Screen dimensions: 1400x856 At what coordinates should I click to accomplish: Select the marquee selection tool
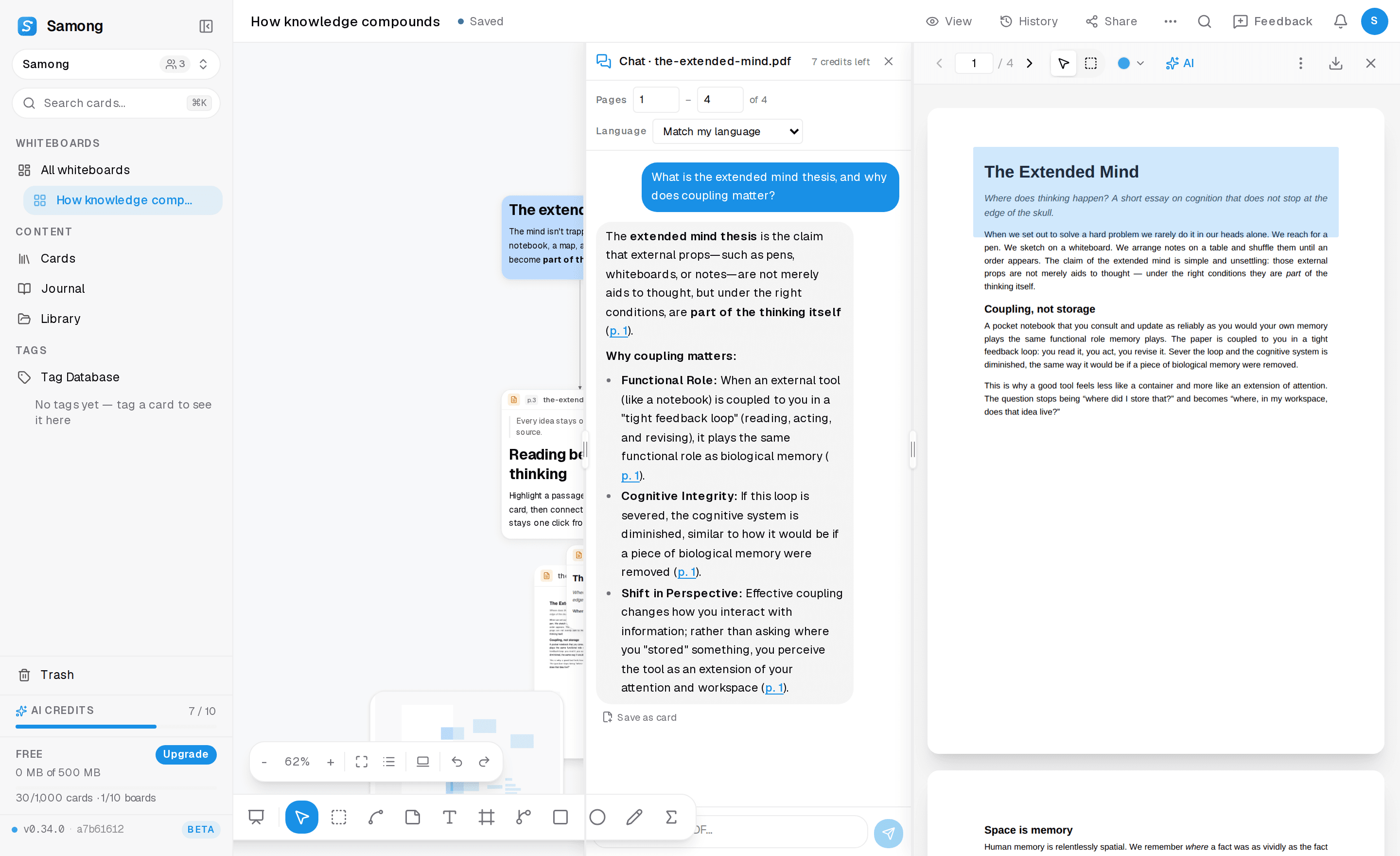(339, 818)
